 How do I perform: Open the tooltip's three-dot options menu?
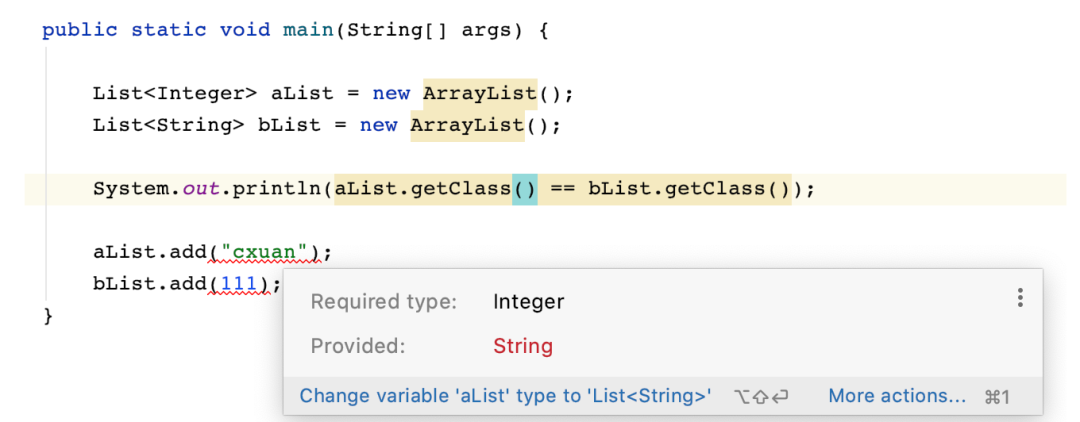1019,298
